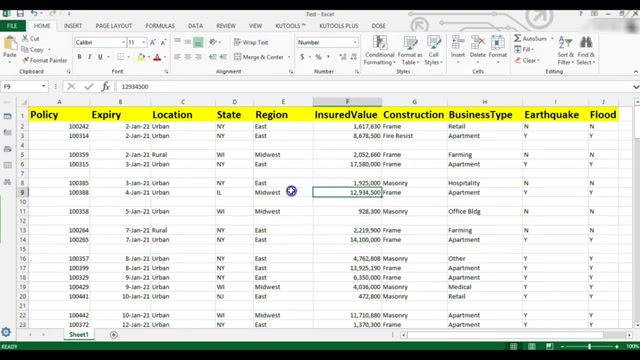Click the Insert Function fx icon
This screenshot has height=360, width=640.
(x=106, y=87)
